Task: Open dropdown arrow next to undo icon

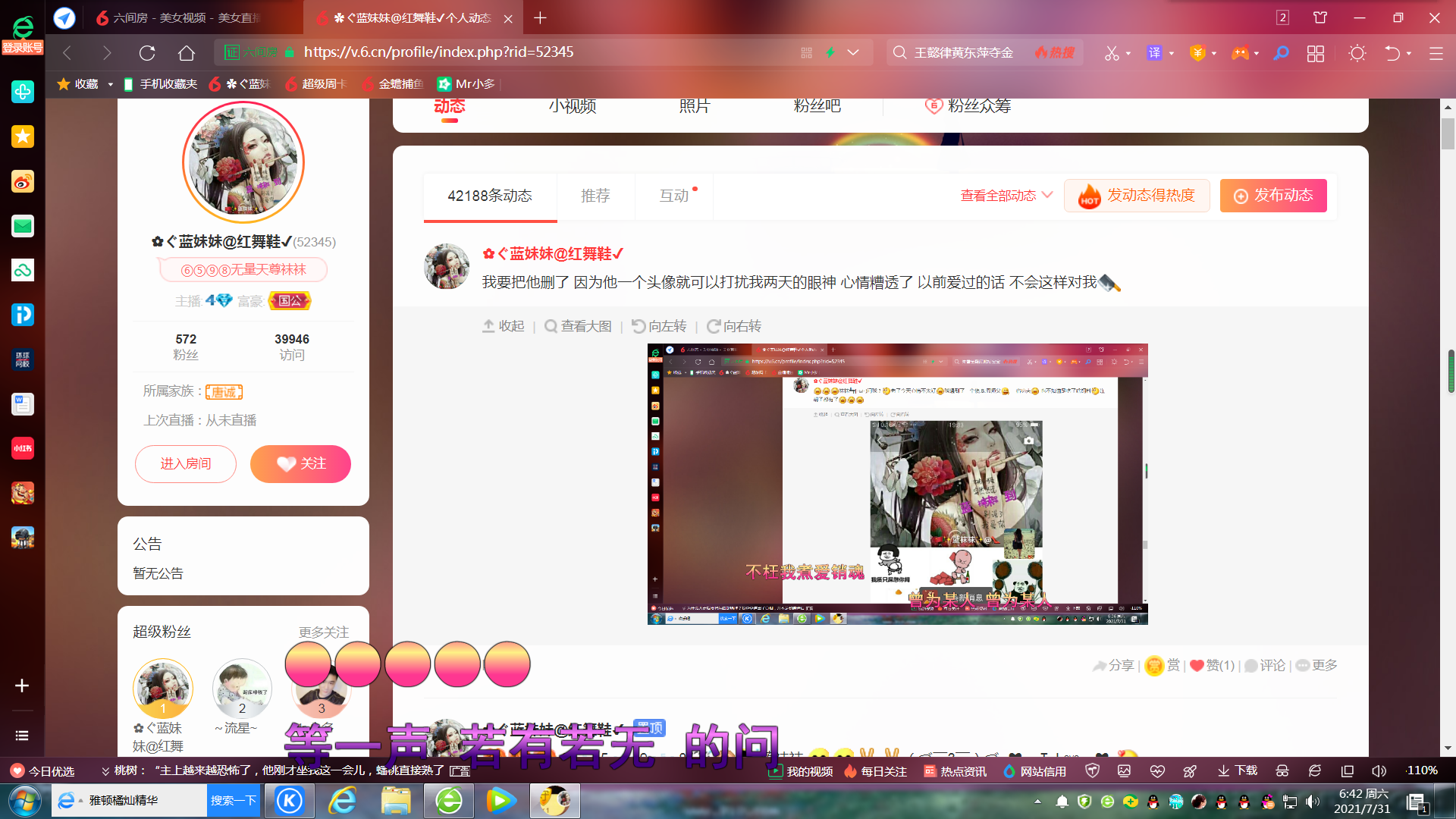Action: pos(1409,53)
